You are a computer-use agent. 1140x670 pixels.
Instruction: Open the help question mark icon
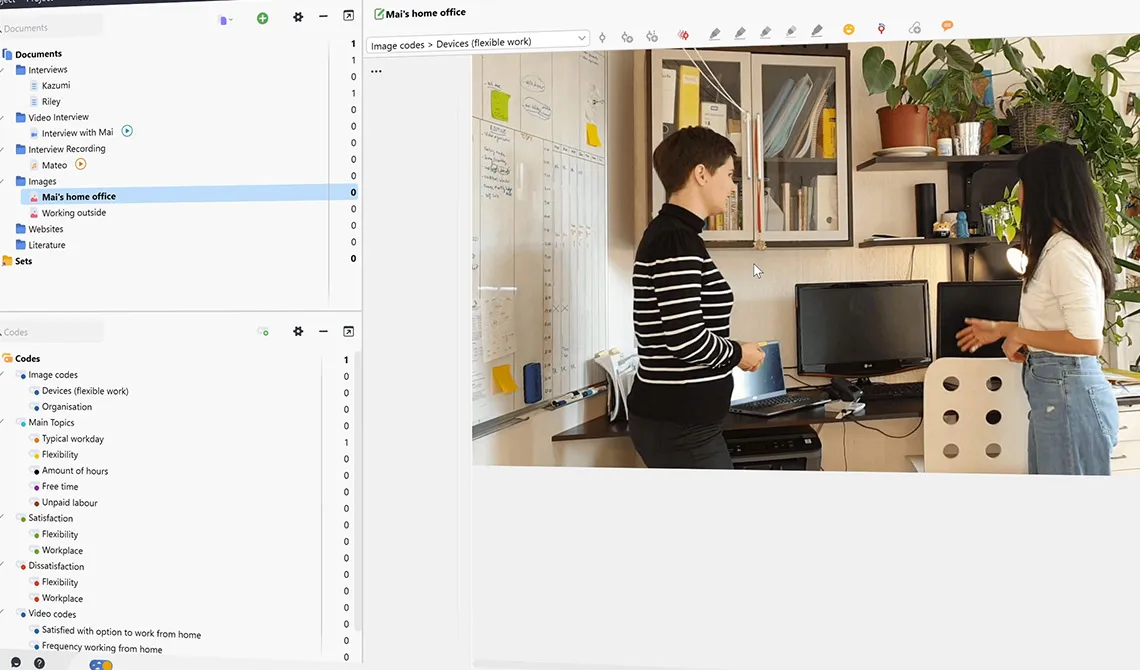(39, 663)
